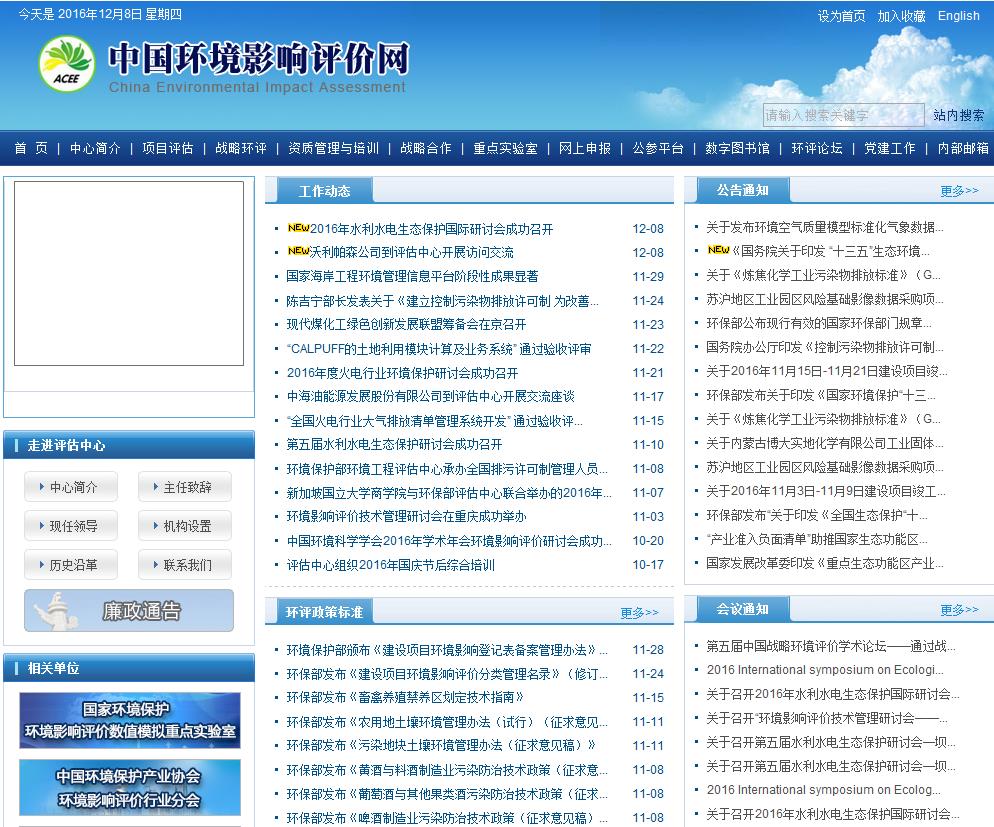Switch to English version
This screenshot has height=827, width=994.
[958, 16]
